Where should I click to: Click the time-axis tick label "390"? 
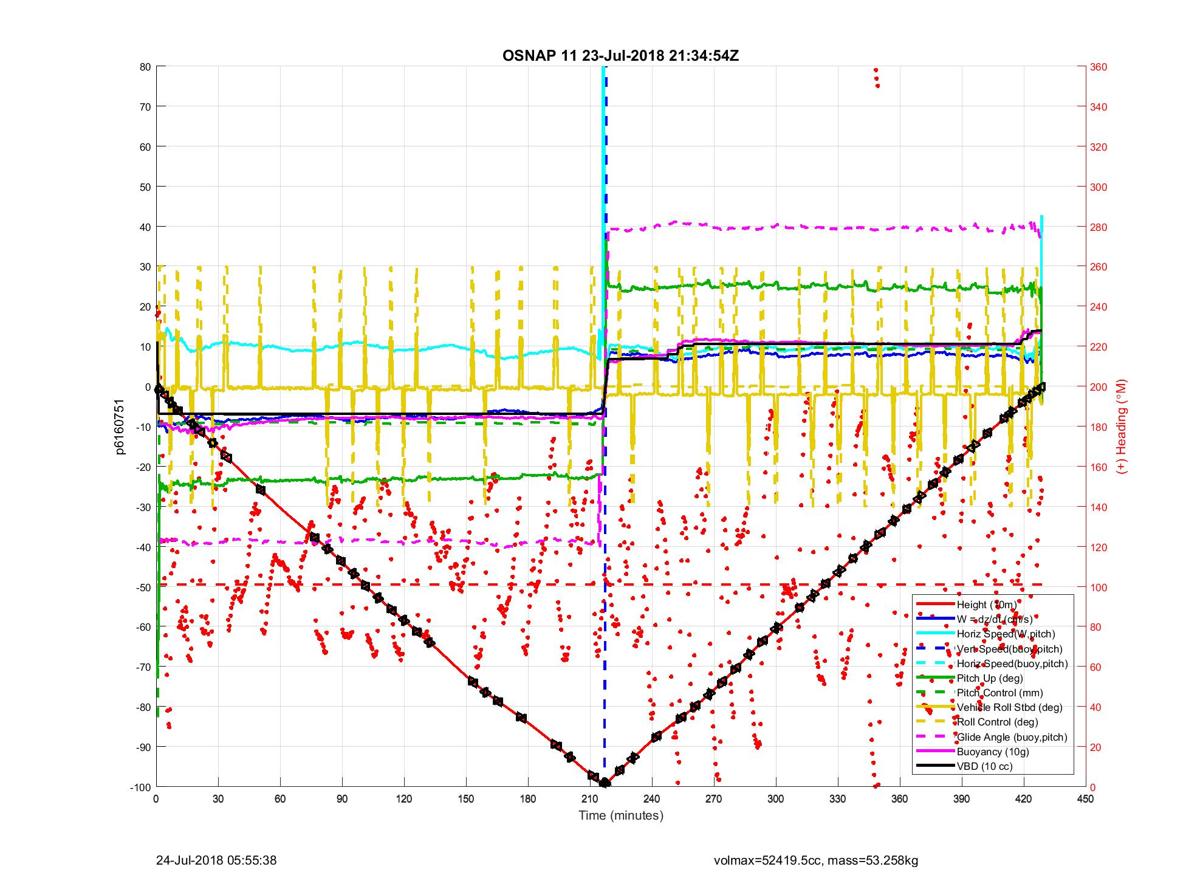point(961,799)
